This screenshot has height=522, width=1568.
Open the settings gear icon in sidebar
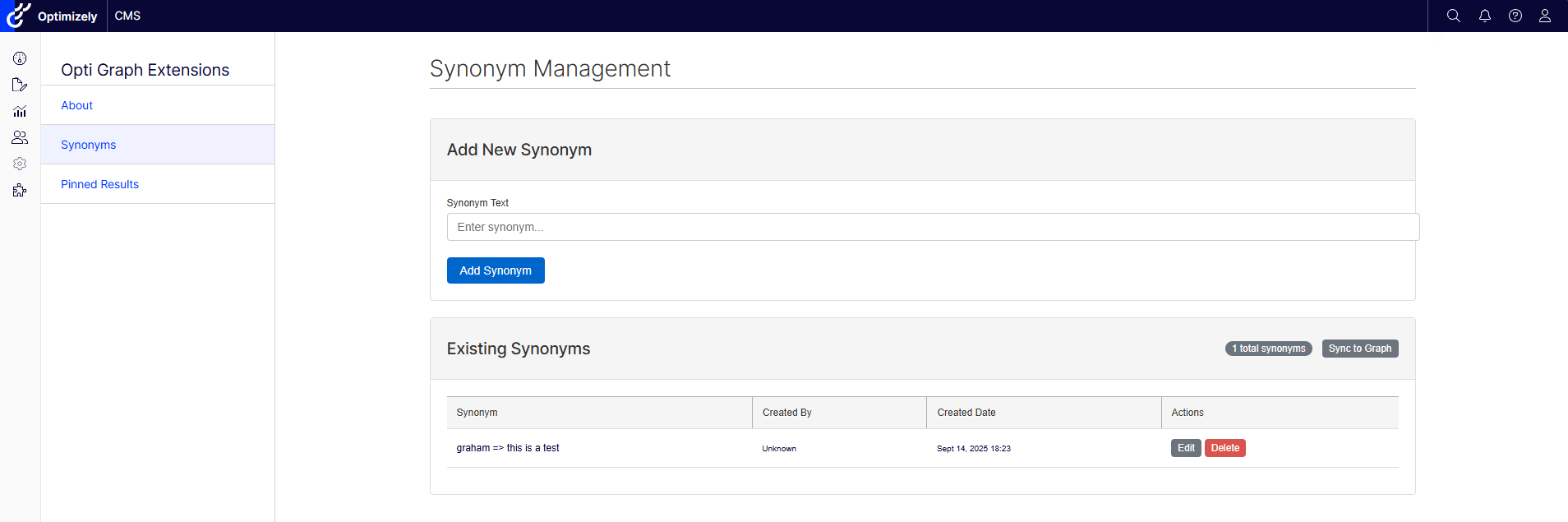[x=20, y=164]
